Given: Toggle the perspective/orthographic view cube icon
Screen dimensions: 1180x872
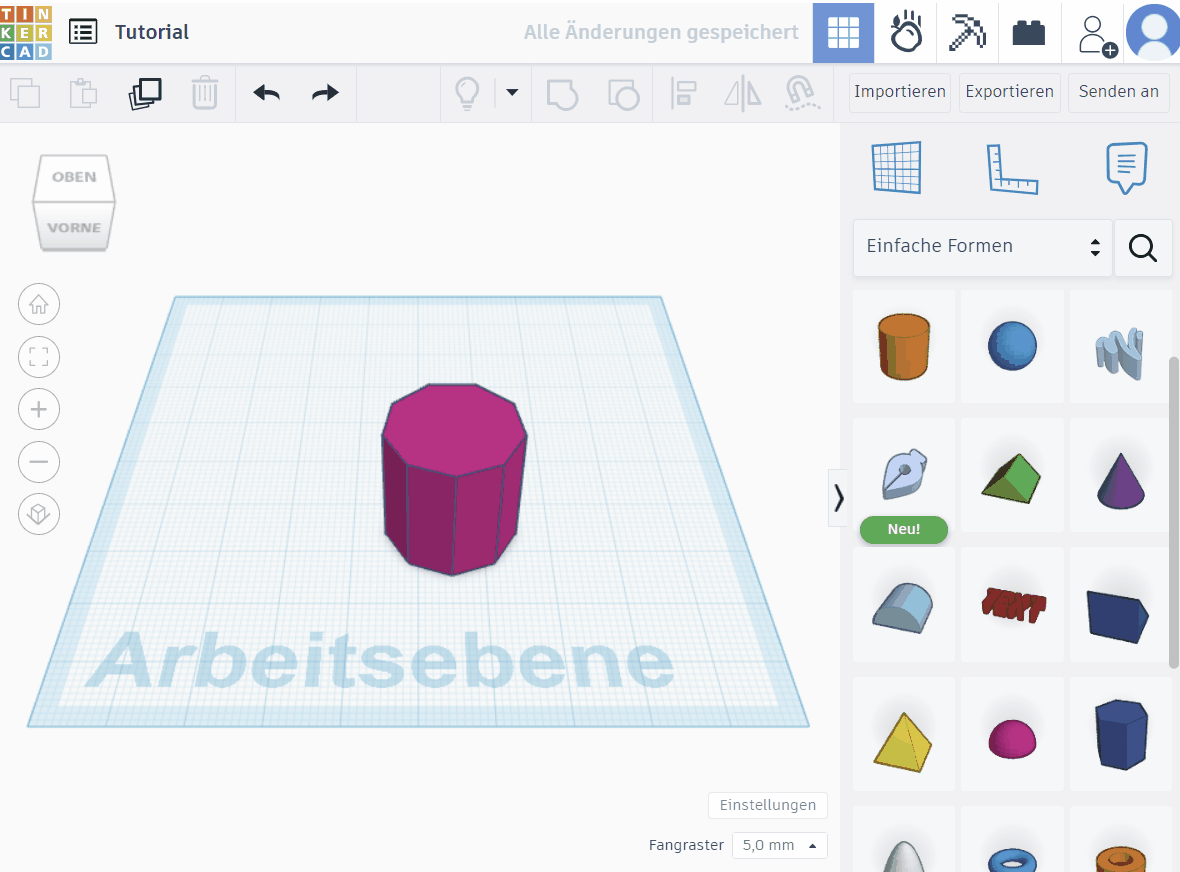Looking at the screenshot, I should coord(39,514).
